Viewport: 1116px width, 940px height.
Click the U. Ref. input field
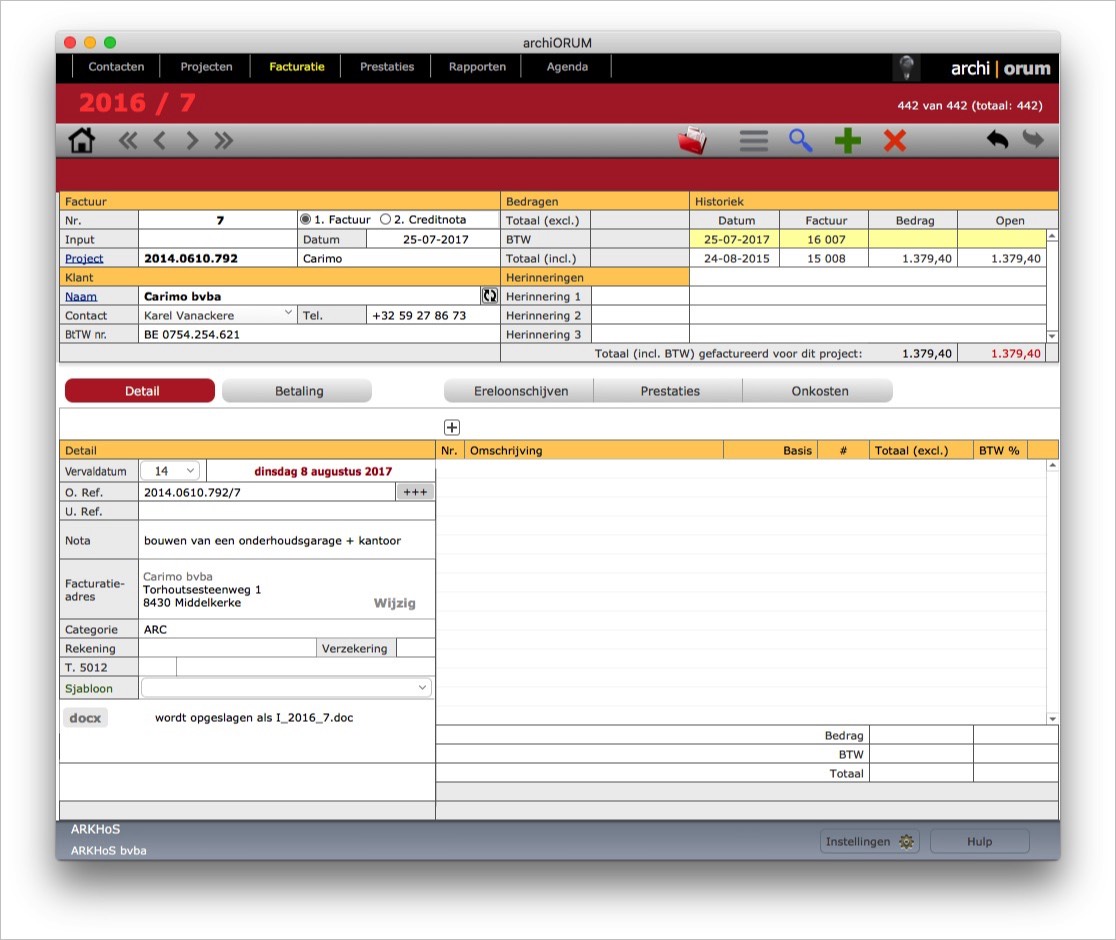click(x=287, y=511)
